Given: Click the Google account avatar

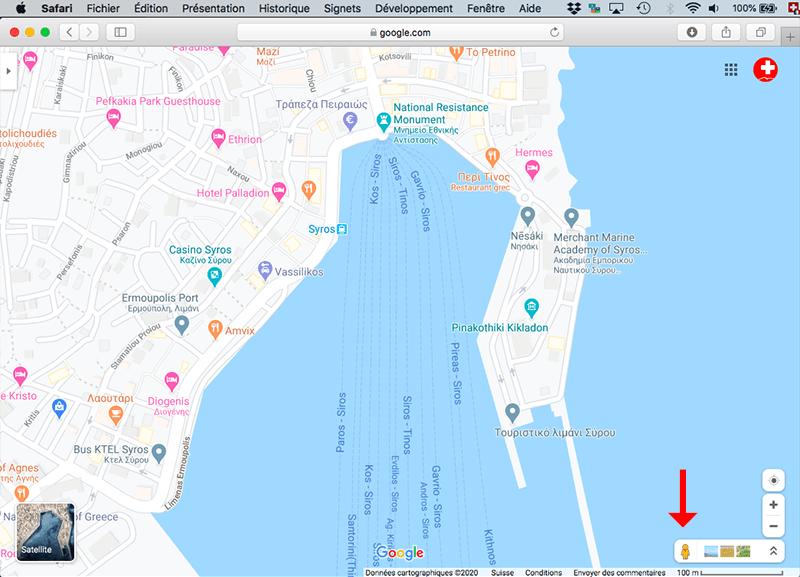Looking at the screenshot, I should (765, 69).
